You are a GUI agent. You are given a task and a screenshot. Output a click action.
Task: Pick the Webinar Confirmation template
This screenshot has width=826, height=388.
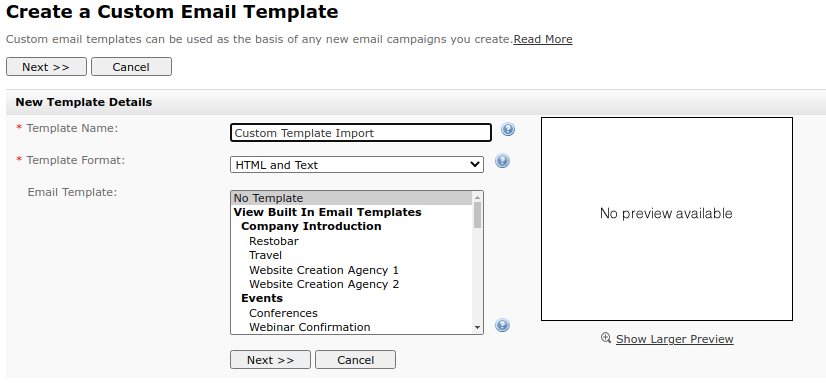pyautogui.click(x=309, y=327)
